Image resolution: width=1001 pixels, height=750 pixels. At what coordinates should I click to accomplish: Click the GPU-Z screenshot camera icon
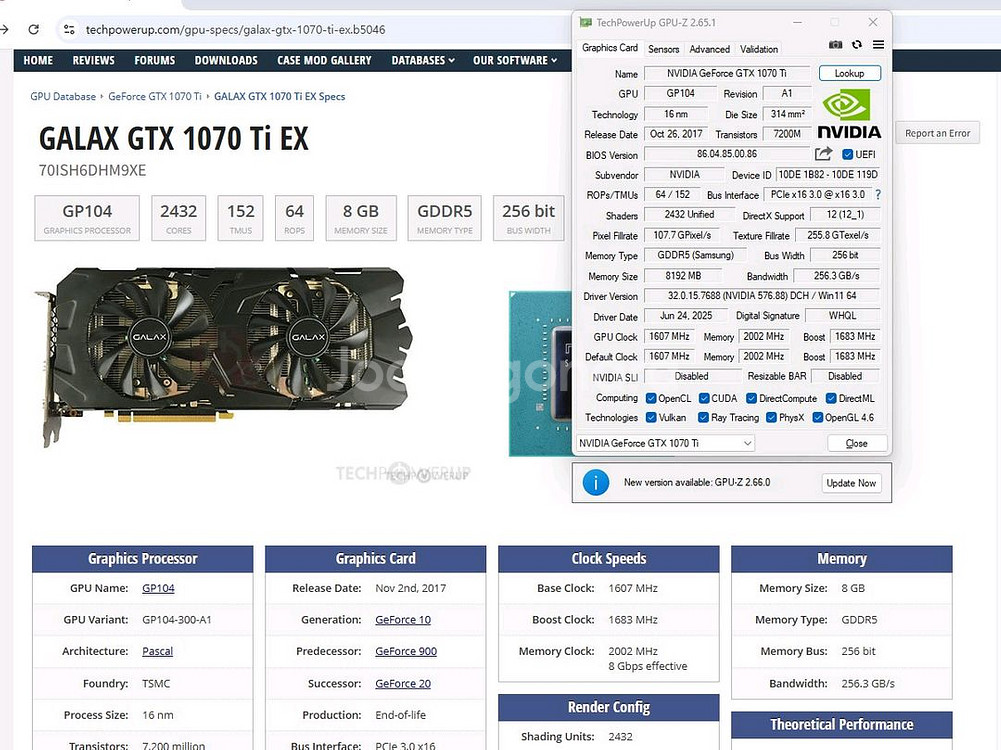[835, 45]
